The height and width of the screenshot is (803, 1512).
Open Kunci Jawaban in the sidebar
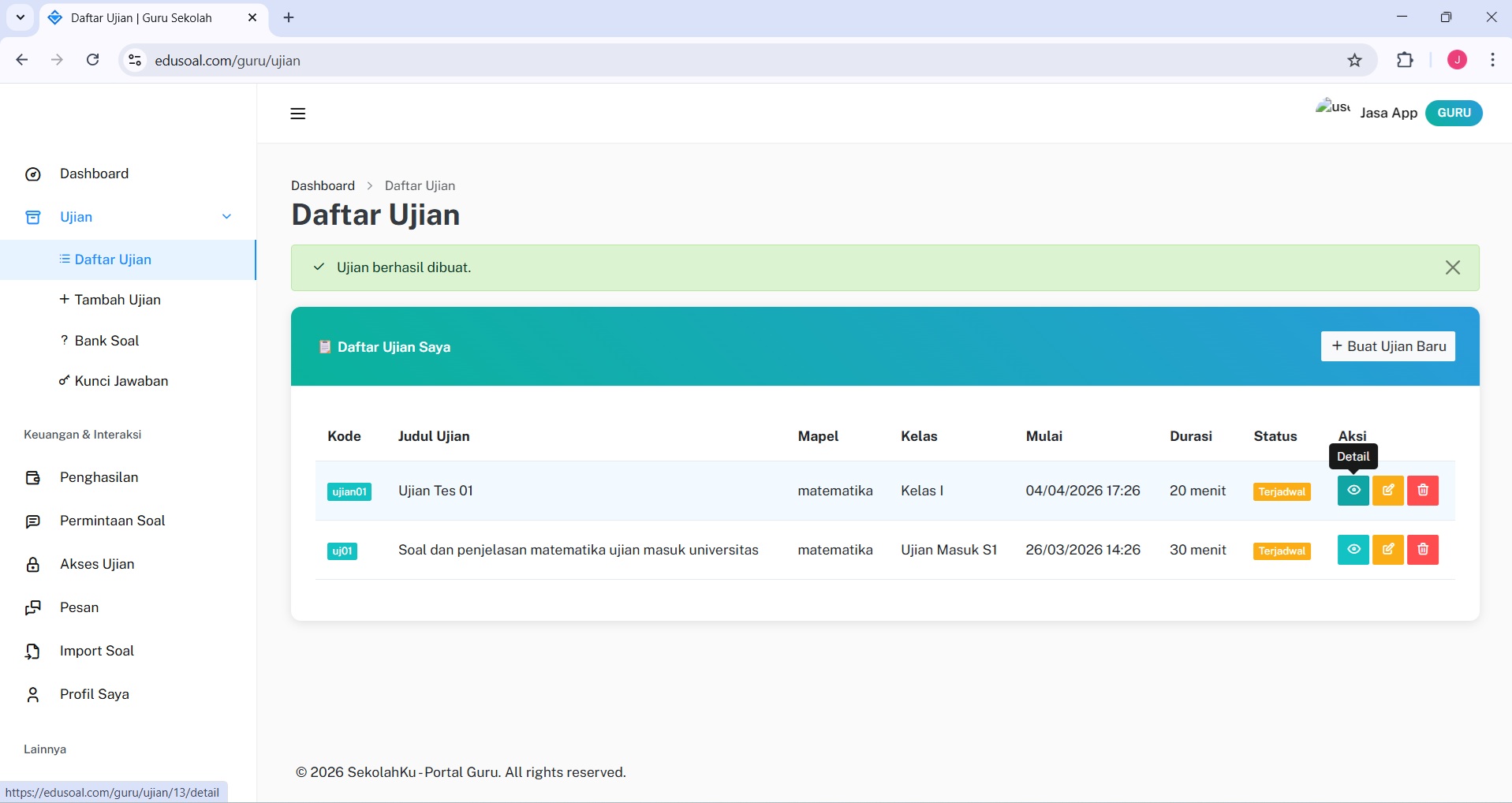click(x=121, y=381)
